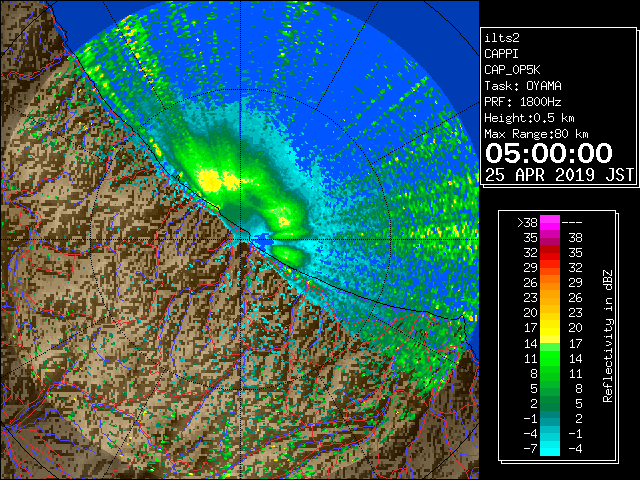Click the radar center where the range lines cross
Viewport: 640px width, 480px height.
point(241,239)
